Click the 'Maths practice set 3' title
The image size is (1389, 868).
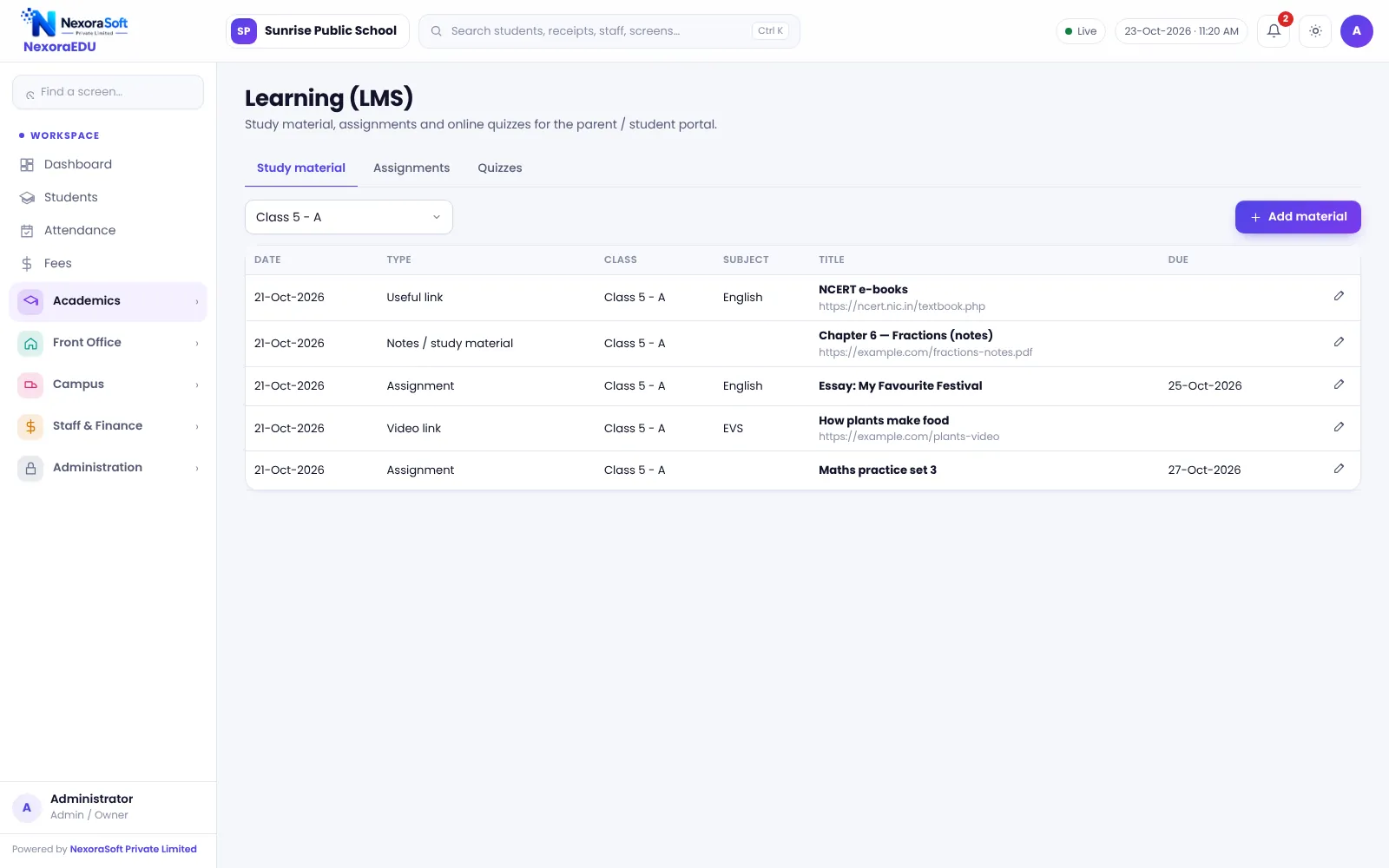click(x=878, y=470)
